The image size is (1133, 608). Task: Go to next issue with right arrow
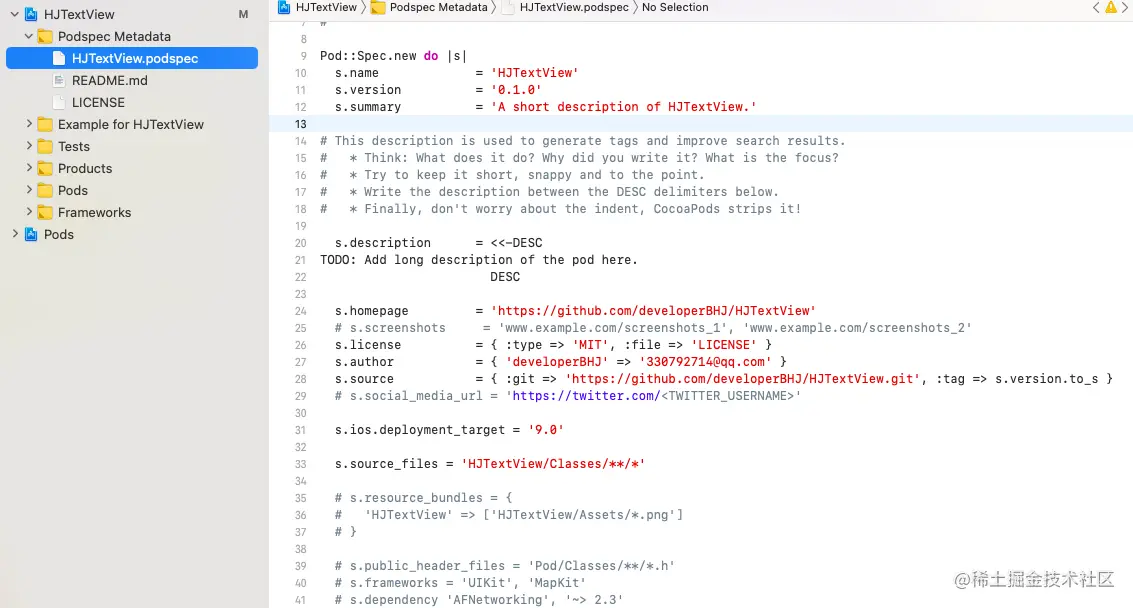[1126, 7]
